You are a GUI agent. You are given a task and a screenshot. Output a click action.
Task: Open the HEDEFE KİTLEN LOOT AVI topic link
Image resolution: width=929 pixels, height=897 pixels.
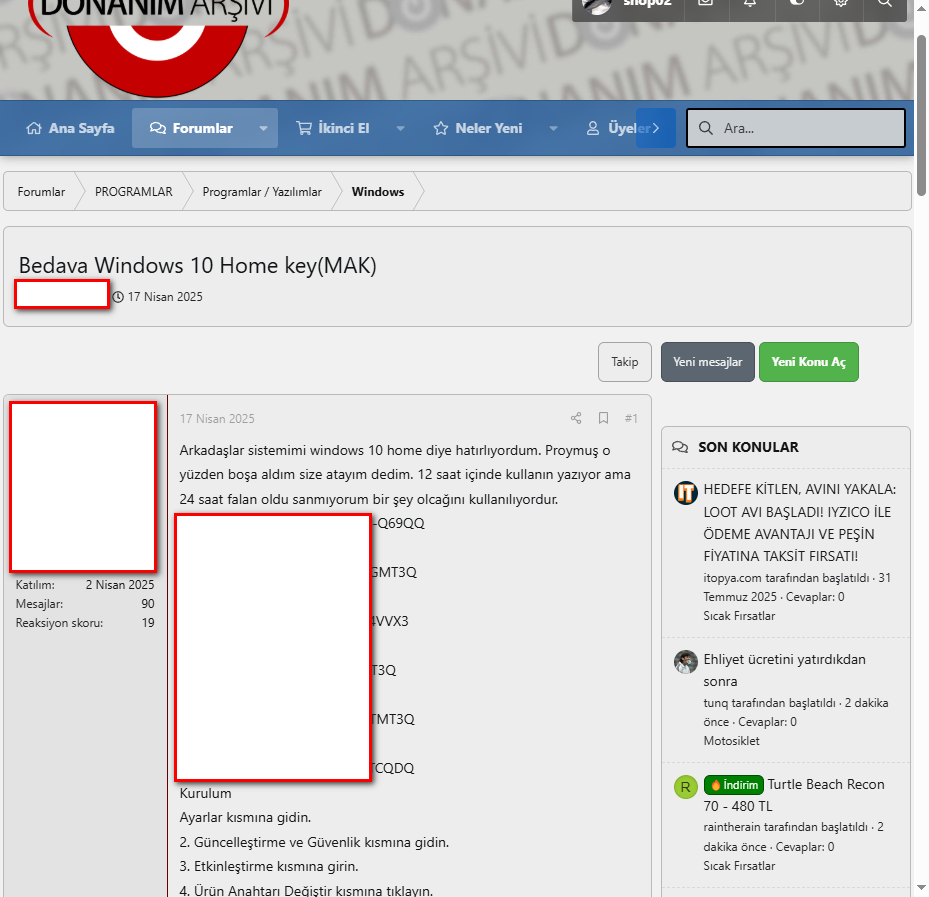coord(799,523)
